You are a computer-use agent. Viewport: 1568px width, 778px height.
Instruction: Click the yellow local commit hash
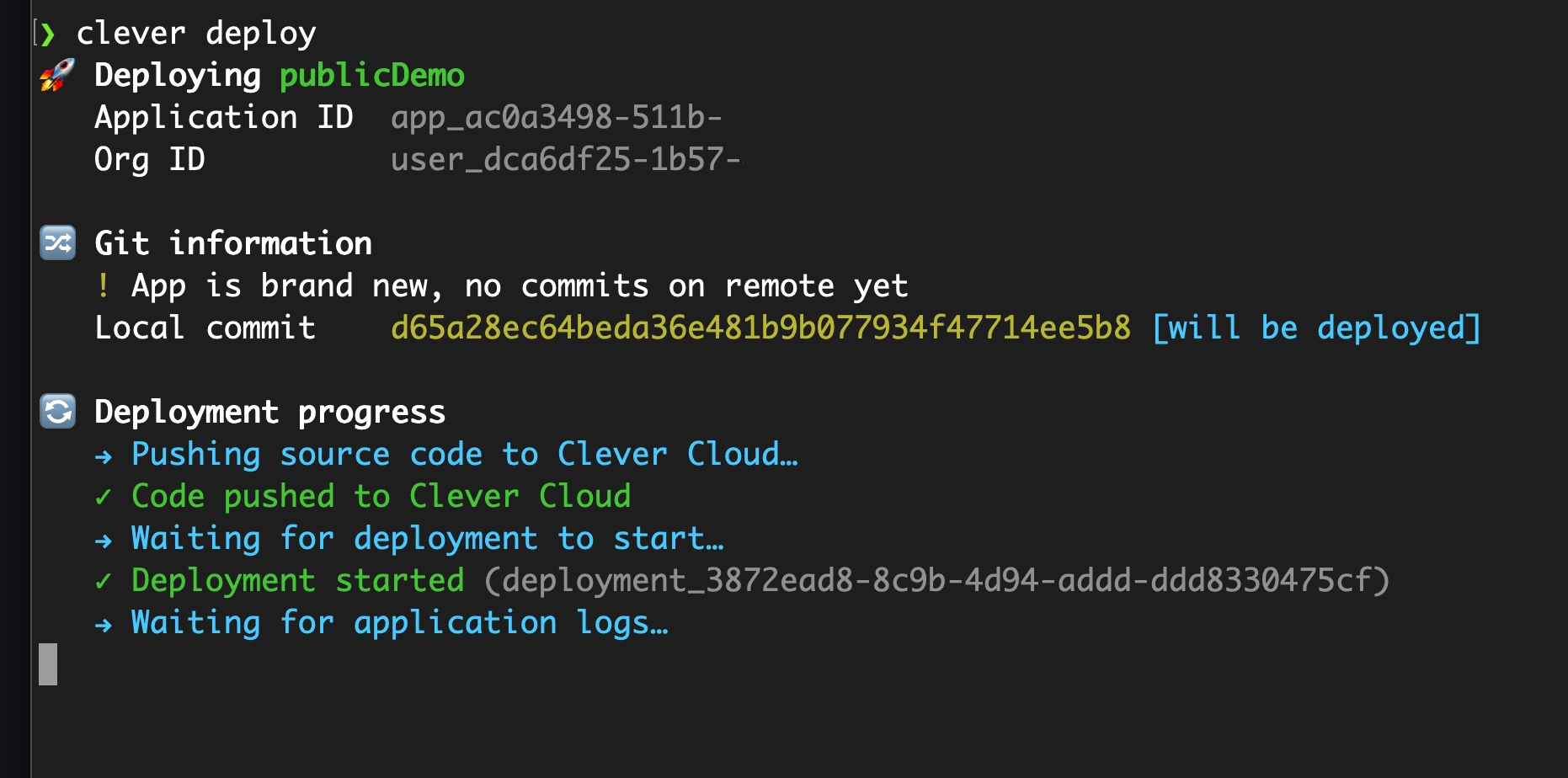pos(760,328)
